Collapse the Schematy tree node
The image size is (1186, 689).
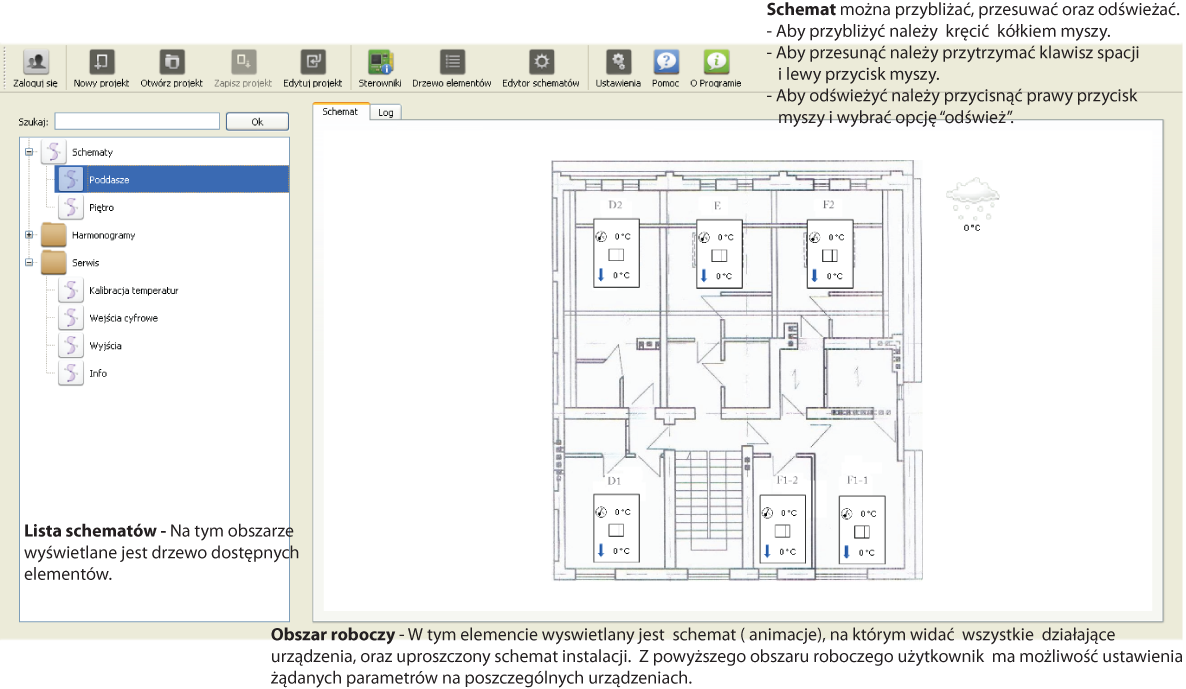coord(29,152)
